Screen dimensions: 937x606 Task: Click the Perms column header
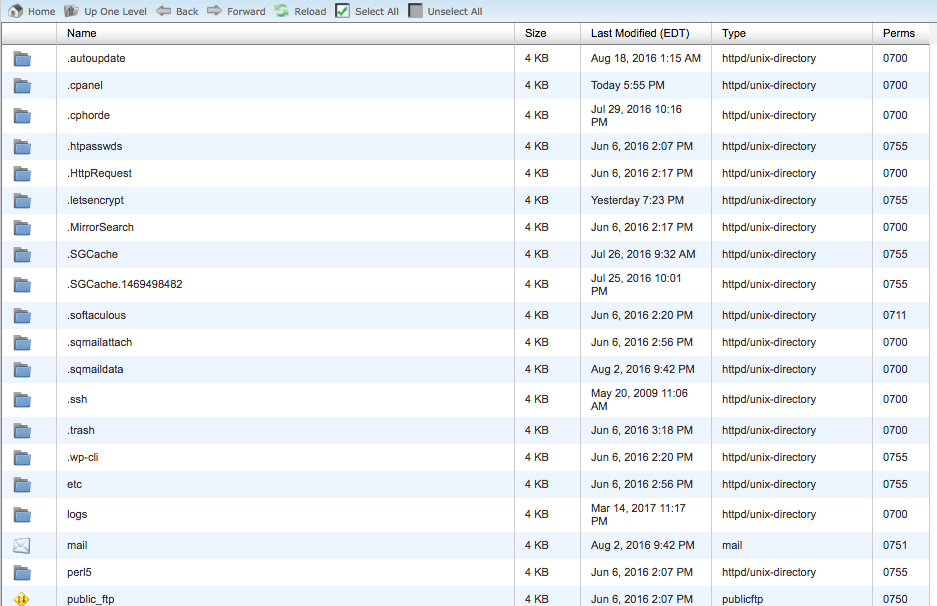point(898,33)
